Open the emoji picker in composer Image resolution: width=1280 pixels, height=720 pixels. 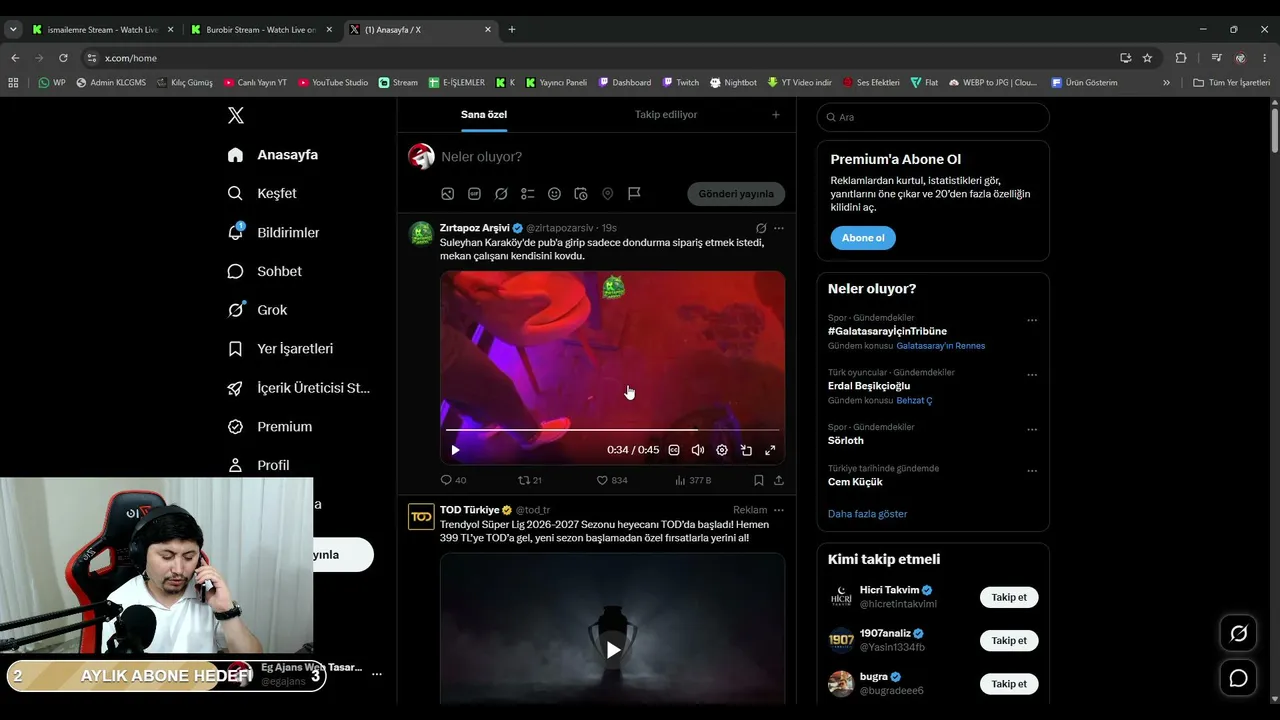(554, 194)
